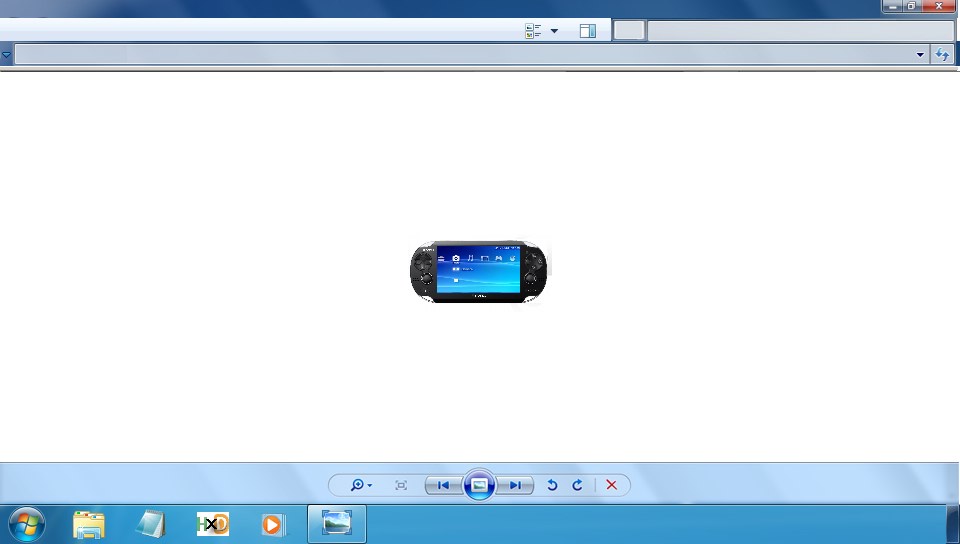
Task: Toggle the preview pane button
Action: coord(588,31)
